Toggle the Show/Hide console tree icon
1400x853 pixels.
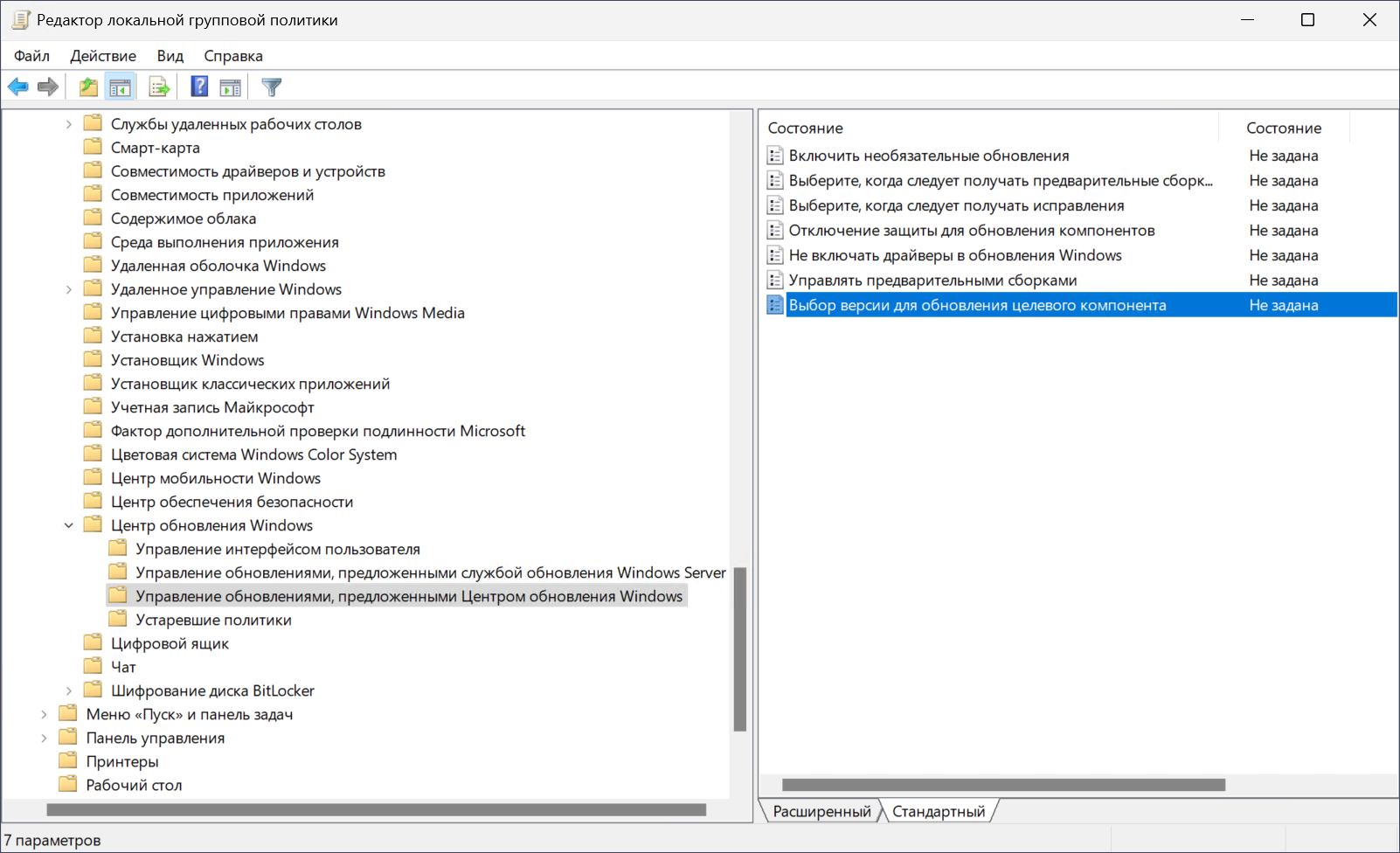coord(120,87)
